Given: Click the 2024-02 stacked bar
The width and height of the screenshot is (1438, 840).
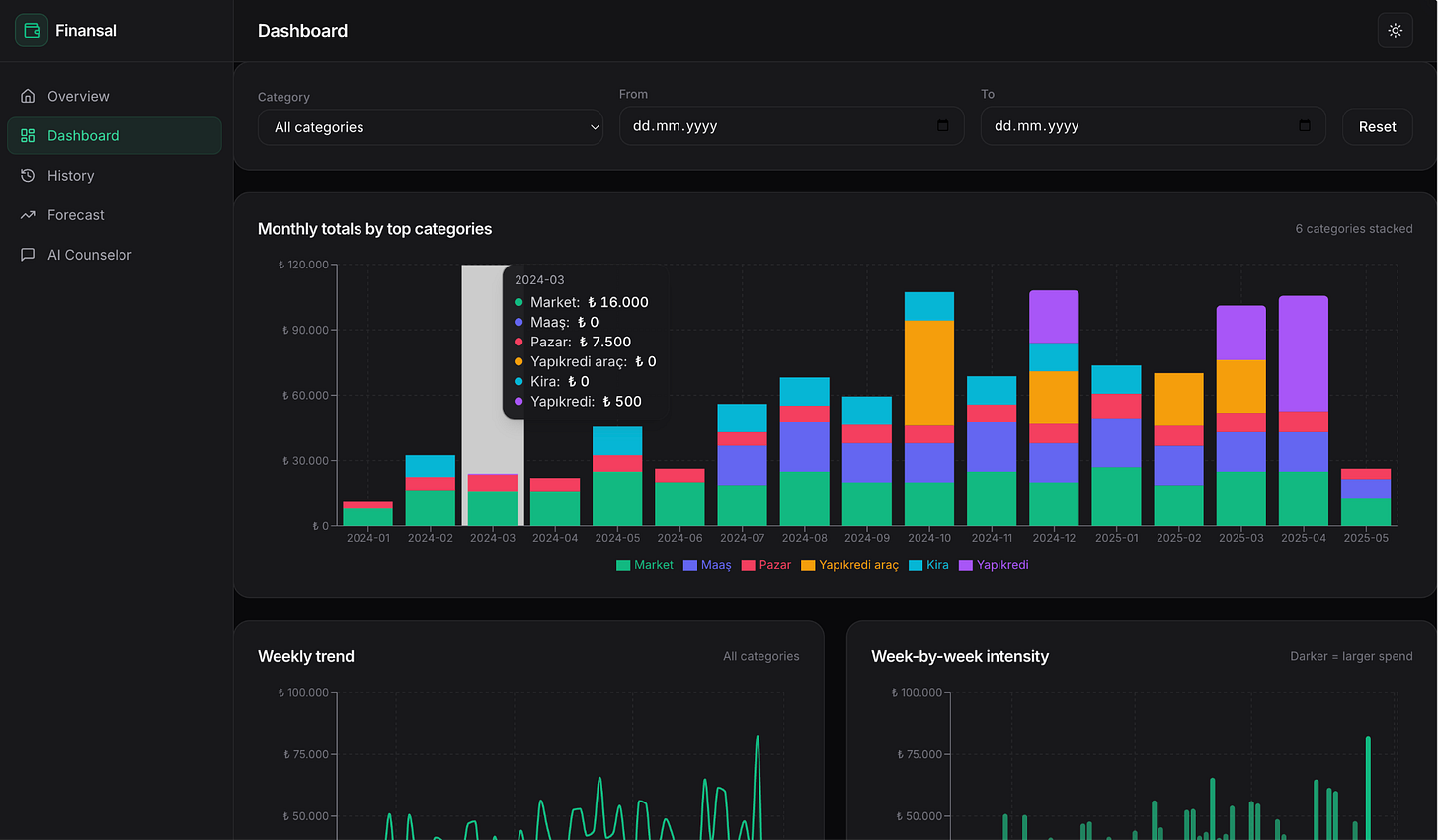Looking at the screenshot, I should (431, 491).
